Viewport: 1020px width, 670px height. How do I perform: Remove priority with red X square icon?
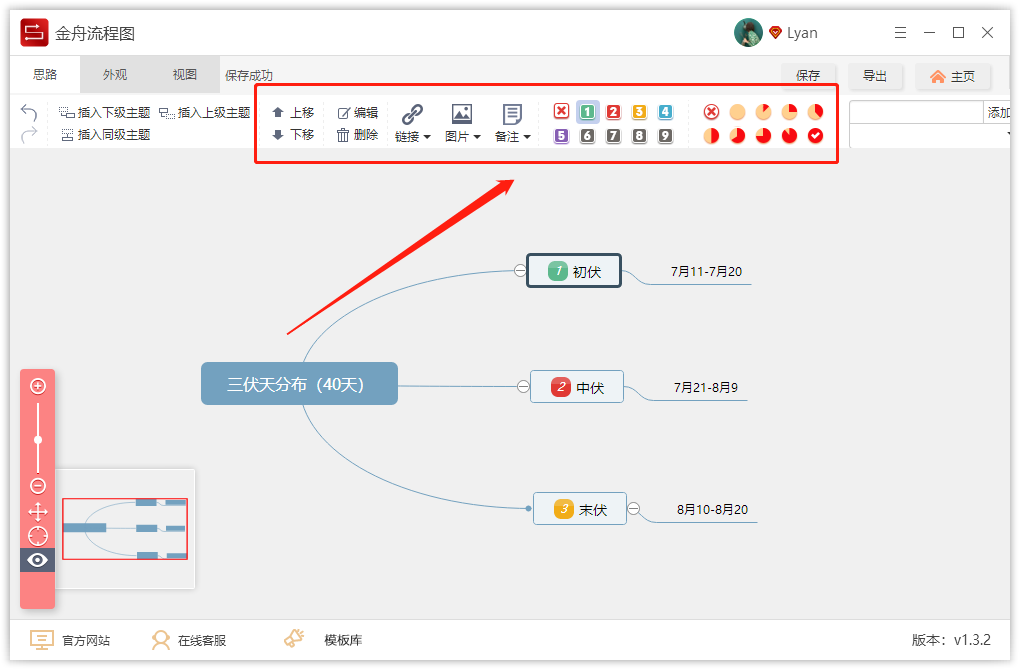tap(561, 111)
